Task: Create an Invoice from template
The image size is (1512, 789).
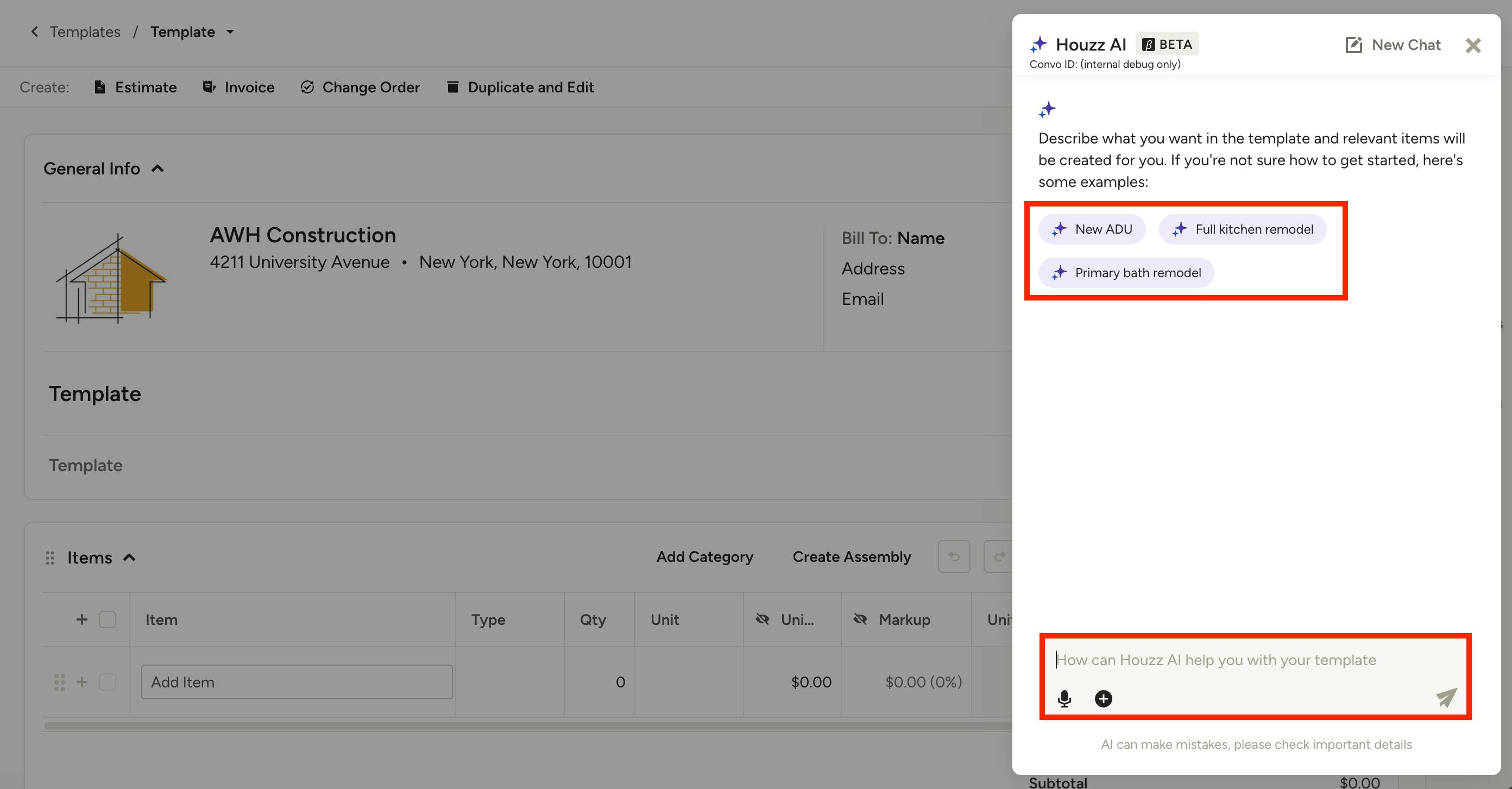Action: click(238, 87)
